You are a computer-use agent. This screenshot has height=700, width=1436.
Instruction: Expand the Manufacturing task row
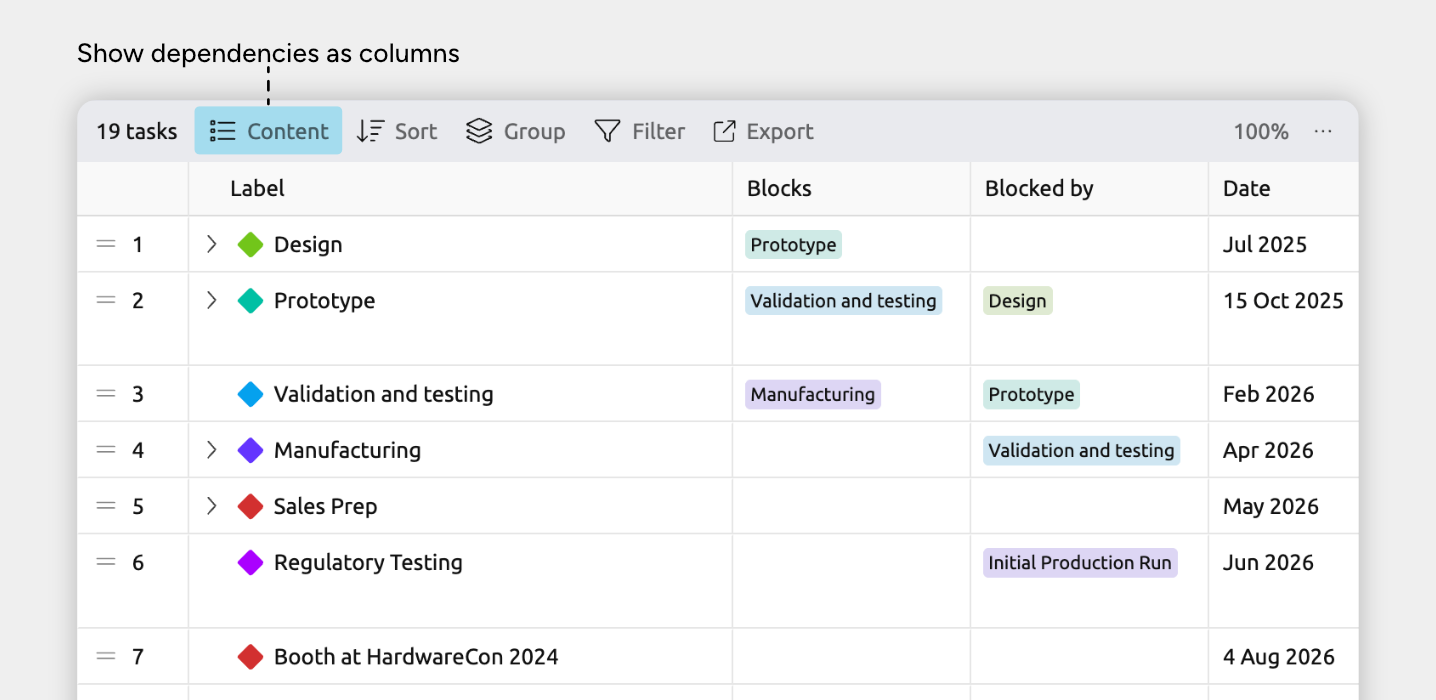[211, 450]
